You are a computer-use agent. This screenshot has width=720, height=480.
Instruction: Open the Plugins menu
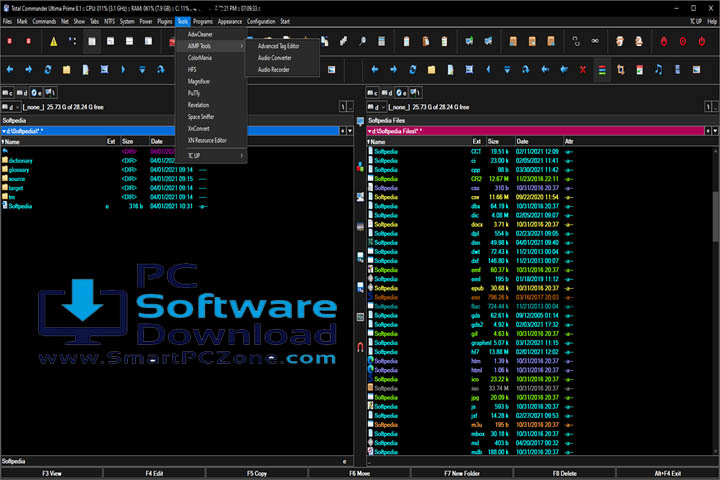pyautogui.click(x=164, y=21)
